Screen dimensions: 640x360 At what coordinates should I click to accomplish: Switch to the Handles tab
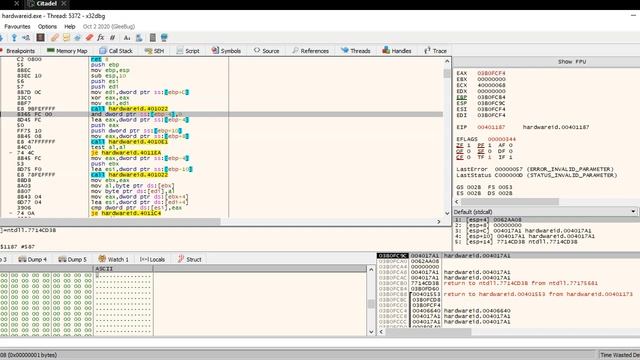397,51
